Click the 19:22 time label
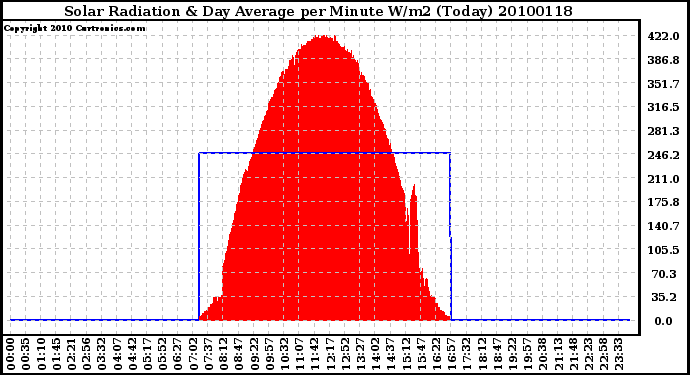The image size is (690, 375). pos(512,354)
